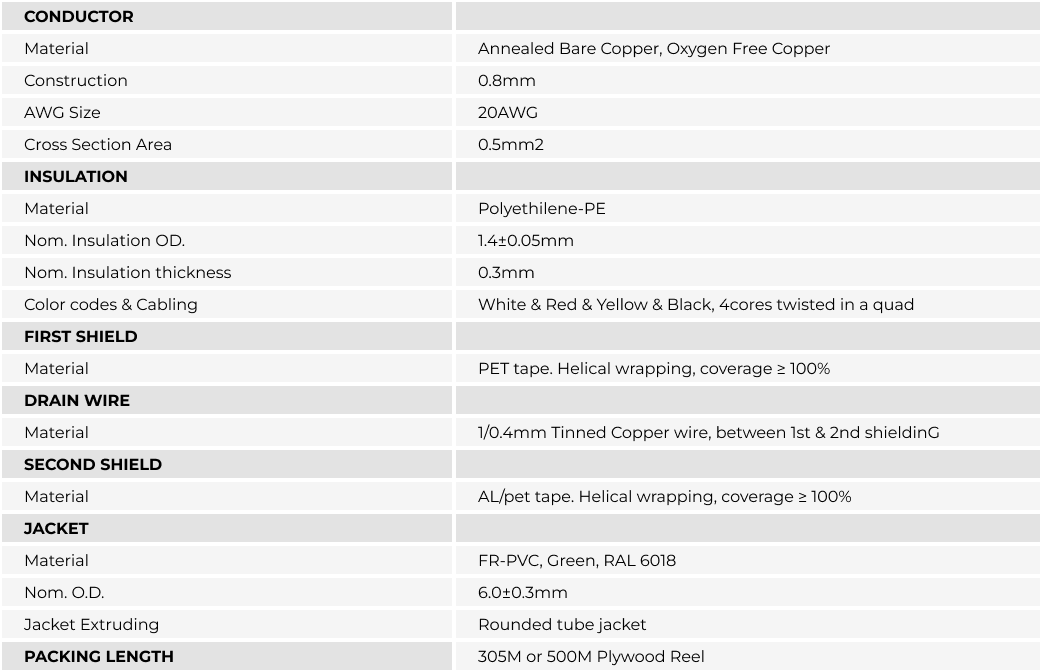Select the FR-PVC, Green, RAL 6018 value
The height and width of the screenshot is (672, 1042).
577,560
